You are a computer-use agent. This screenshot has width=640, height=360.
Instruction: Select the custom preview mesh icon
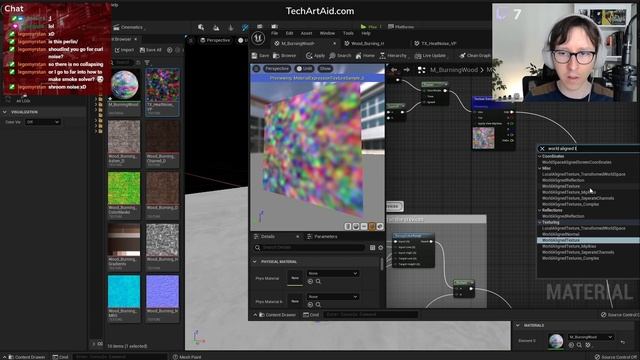[380, 226]
